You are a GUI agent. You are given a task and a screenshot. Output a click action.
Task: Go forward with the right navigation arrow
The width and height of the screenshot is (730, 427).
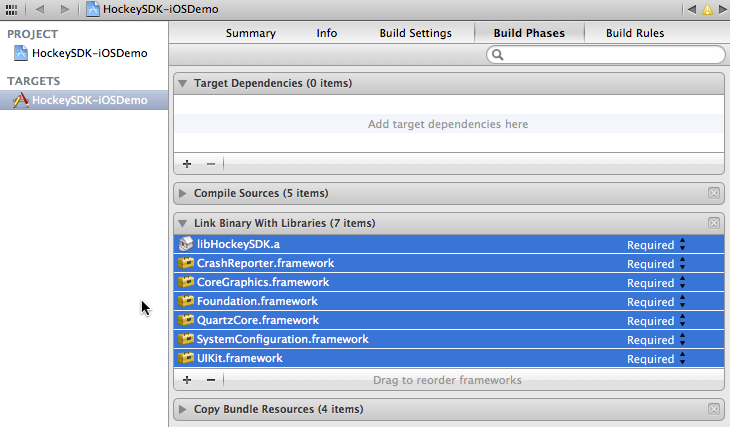[64, 9]
